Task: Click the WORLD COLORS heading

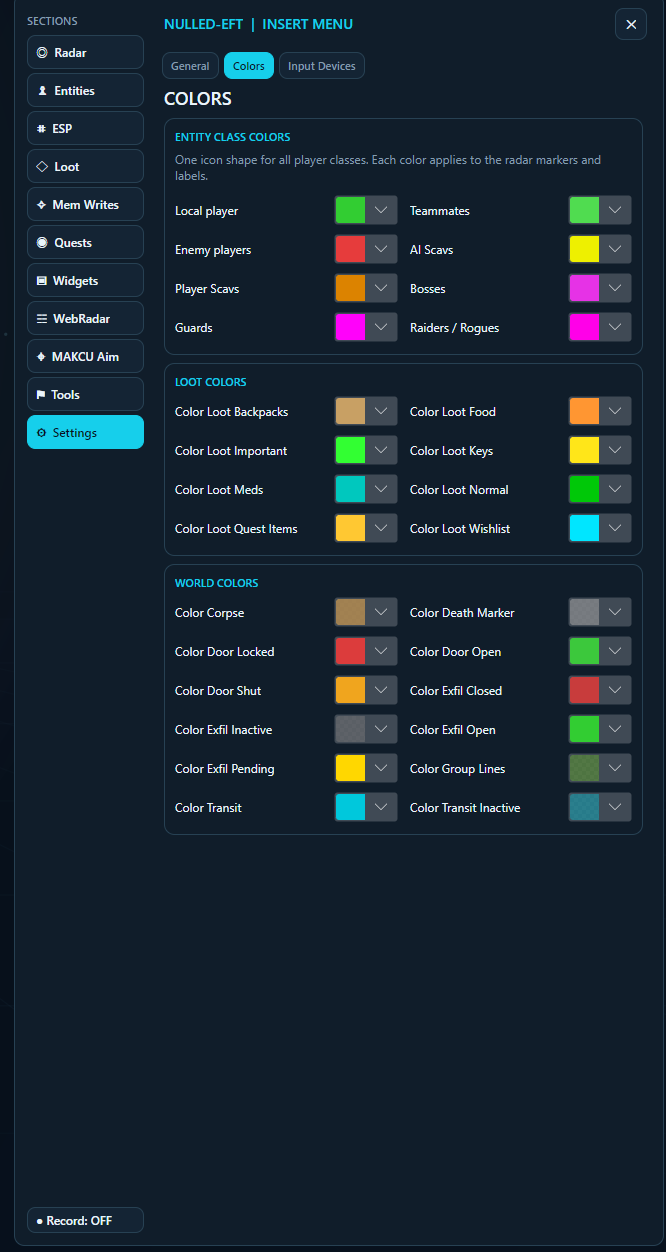Action: [x=216, y=583]
